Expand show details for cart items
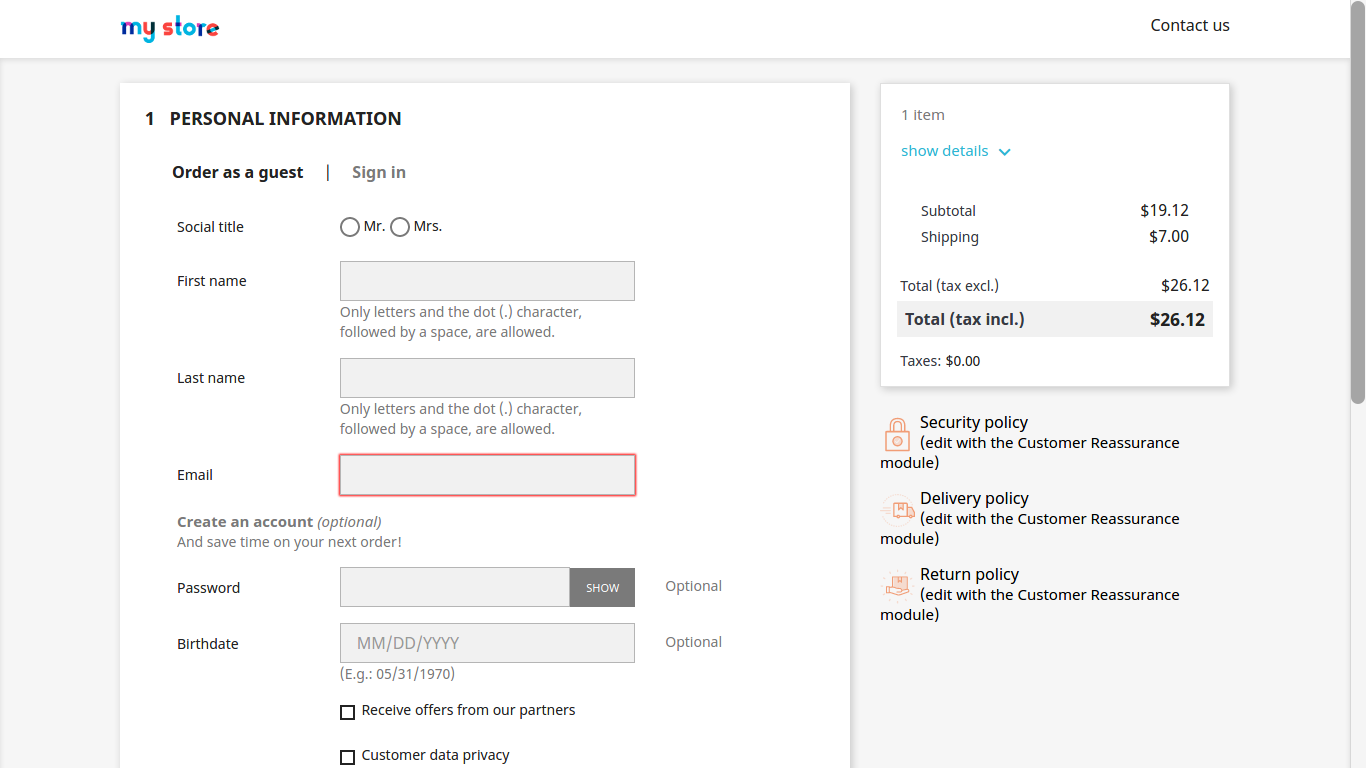Image resolution: width=1366 pixels, height=768 pixels. (944, 151)
